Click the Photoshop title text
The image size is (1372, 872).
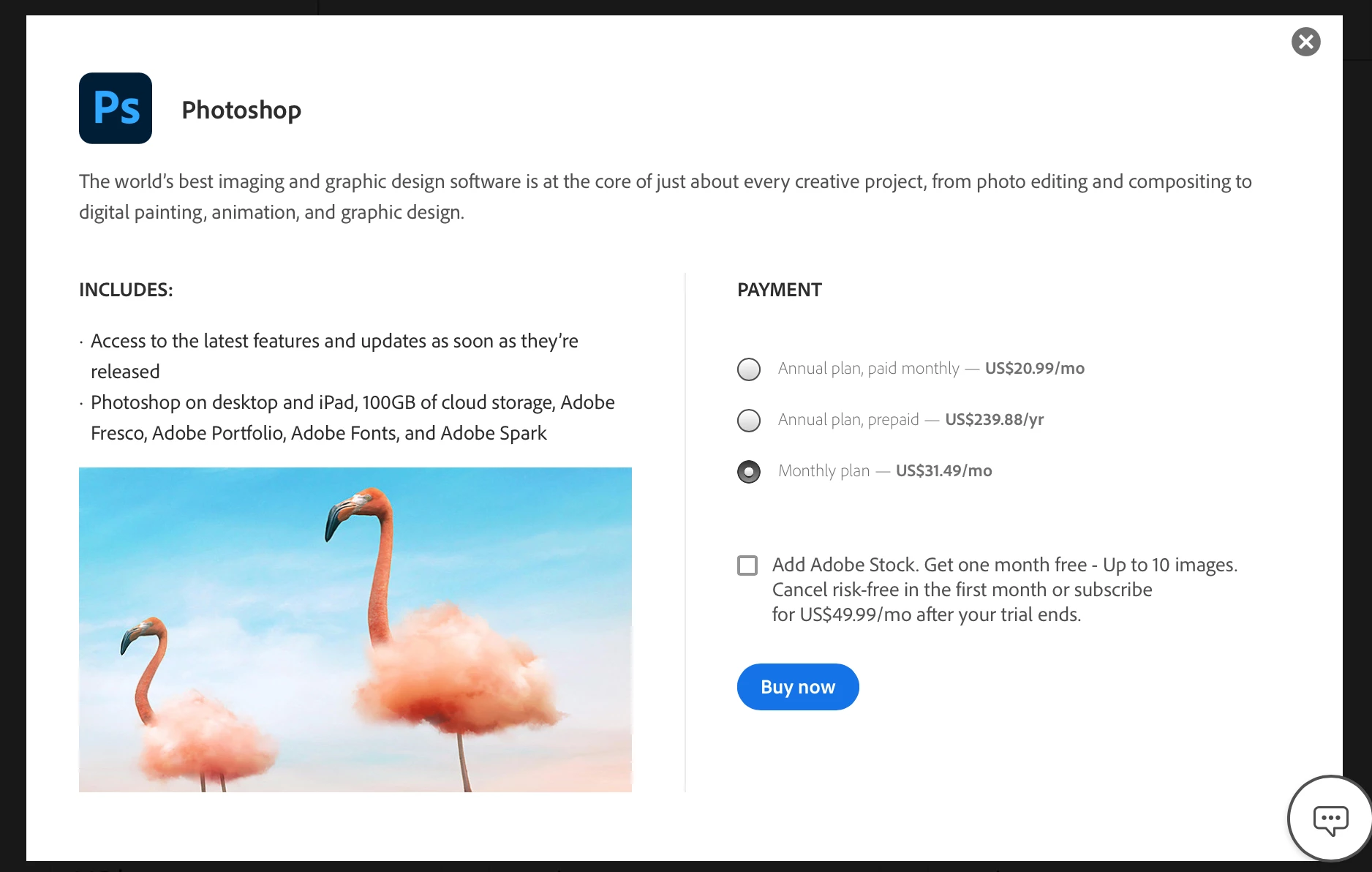[241, 110]
